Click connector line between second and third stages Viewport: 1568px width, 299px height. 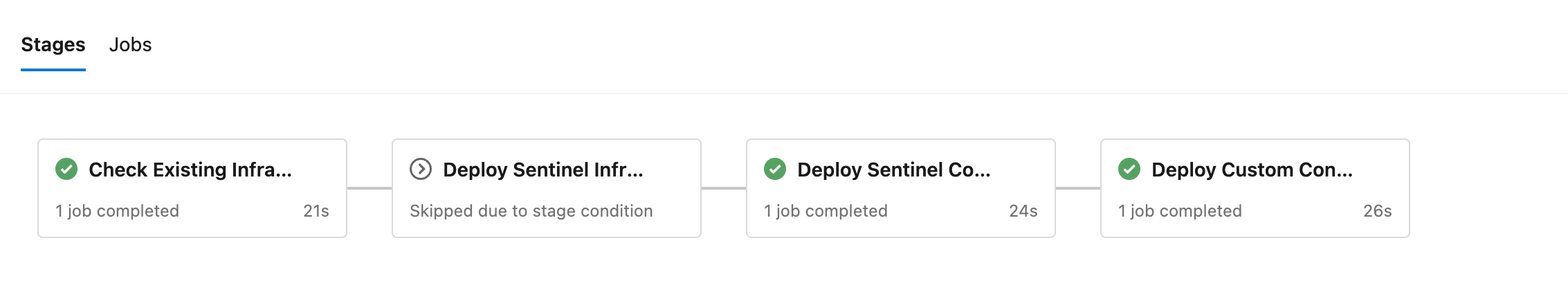pos(724,188)
